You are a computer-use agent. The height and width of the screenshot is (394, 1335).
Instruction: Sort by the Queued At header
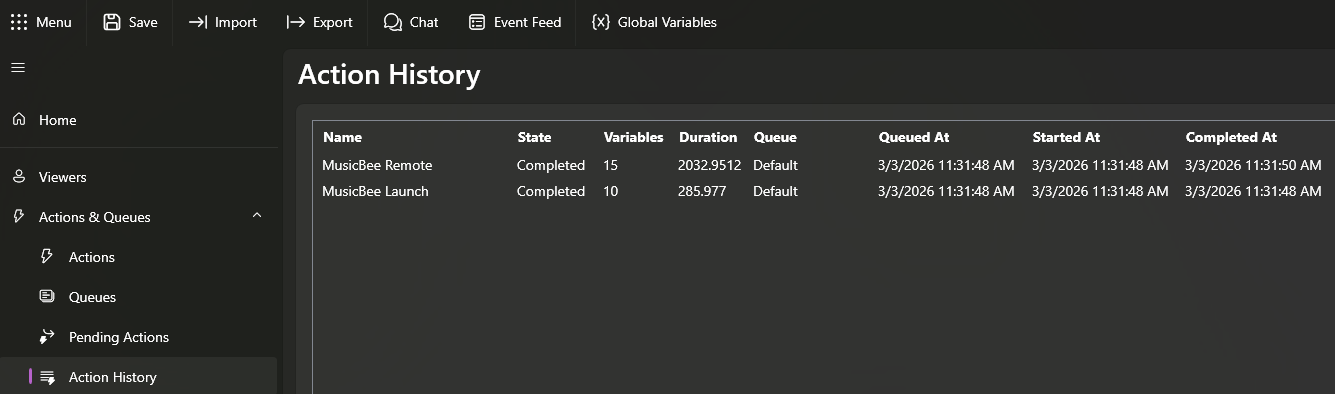[913, 137]
